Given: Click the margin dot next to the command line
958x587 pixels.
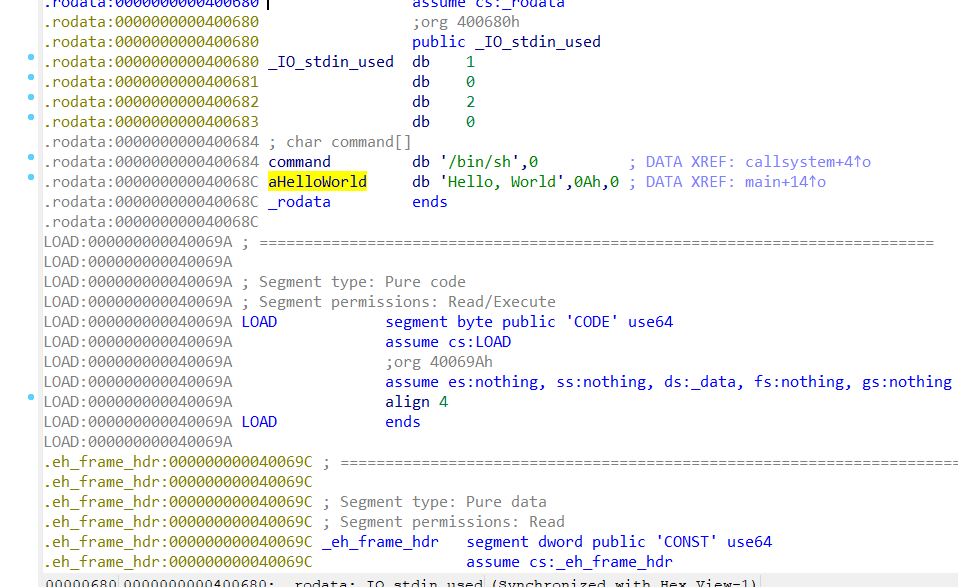Looking at the screenshot, I should 31,158.
